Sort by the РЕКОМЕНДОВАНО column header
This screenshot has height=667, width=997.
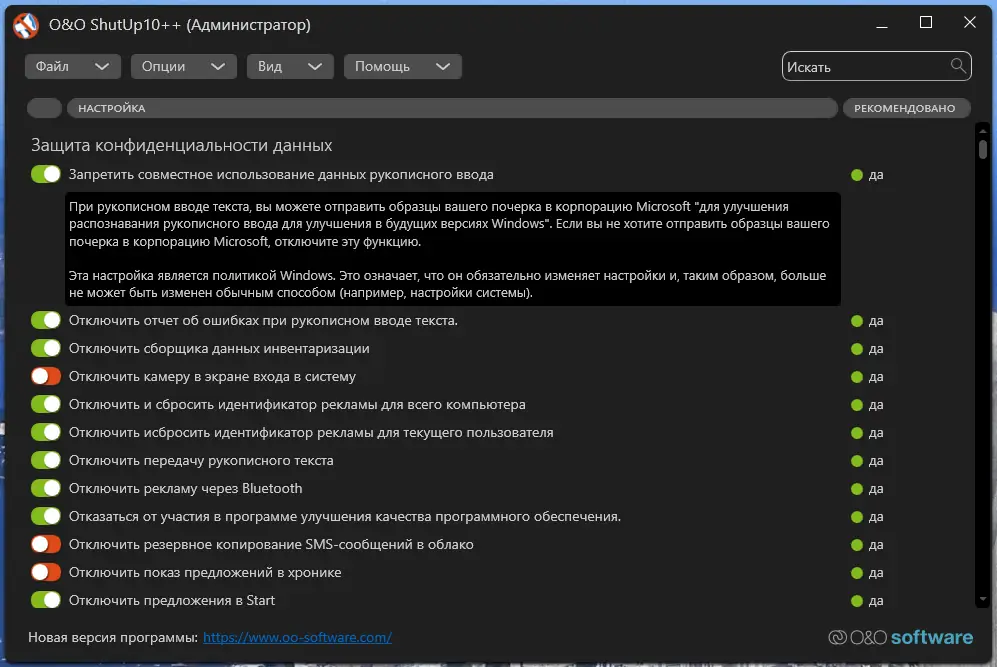tap(905, 108)
